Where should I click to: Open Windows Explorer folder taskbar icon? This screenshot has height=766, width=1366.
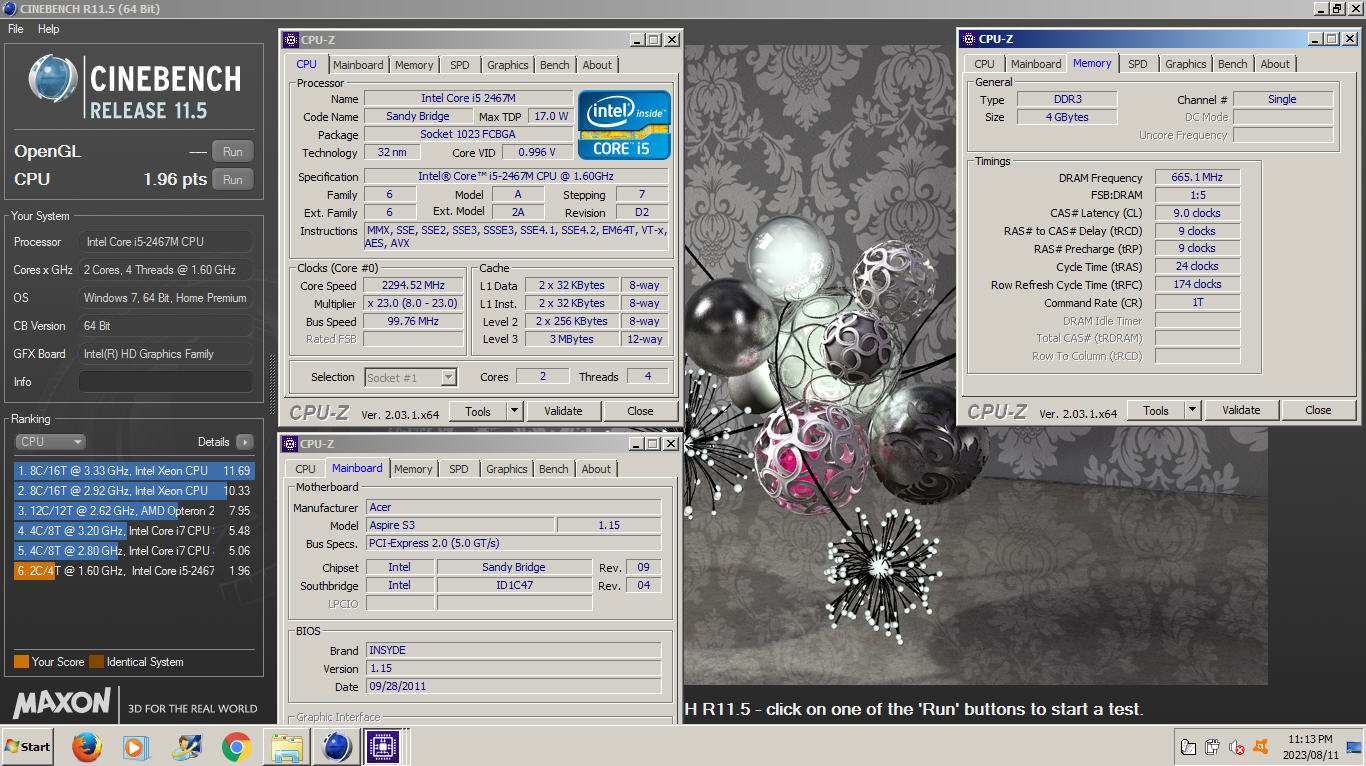tap(287, 747)
